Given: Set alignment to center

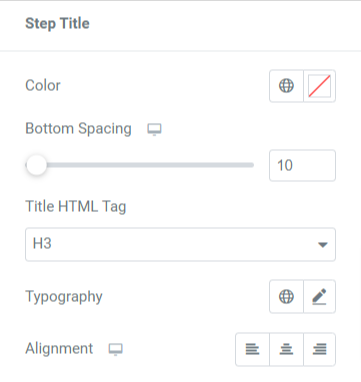Looking at the screenshot, I should pyautogui.click(x=286, y=349).
